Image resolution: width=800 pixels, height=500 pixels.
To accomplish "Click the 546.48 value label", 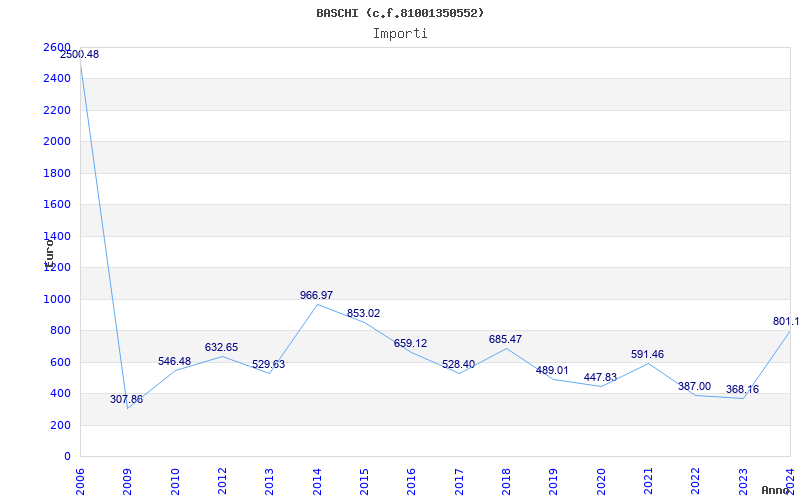I will (174, 361).
